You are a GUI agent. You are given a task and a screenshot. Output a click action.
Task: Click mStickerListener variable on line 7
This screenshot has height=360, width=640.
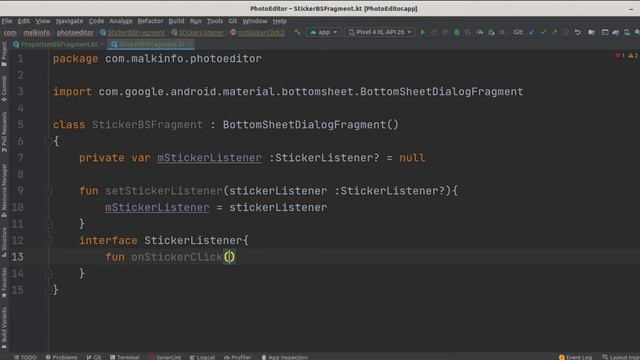pyautogui.click(x=209, y=158)
